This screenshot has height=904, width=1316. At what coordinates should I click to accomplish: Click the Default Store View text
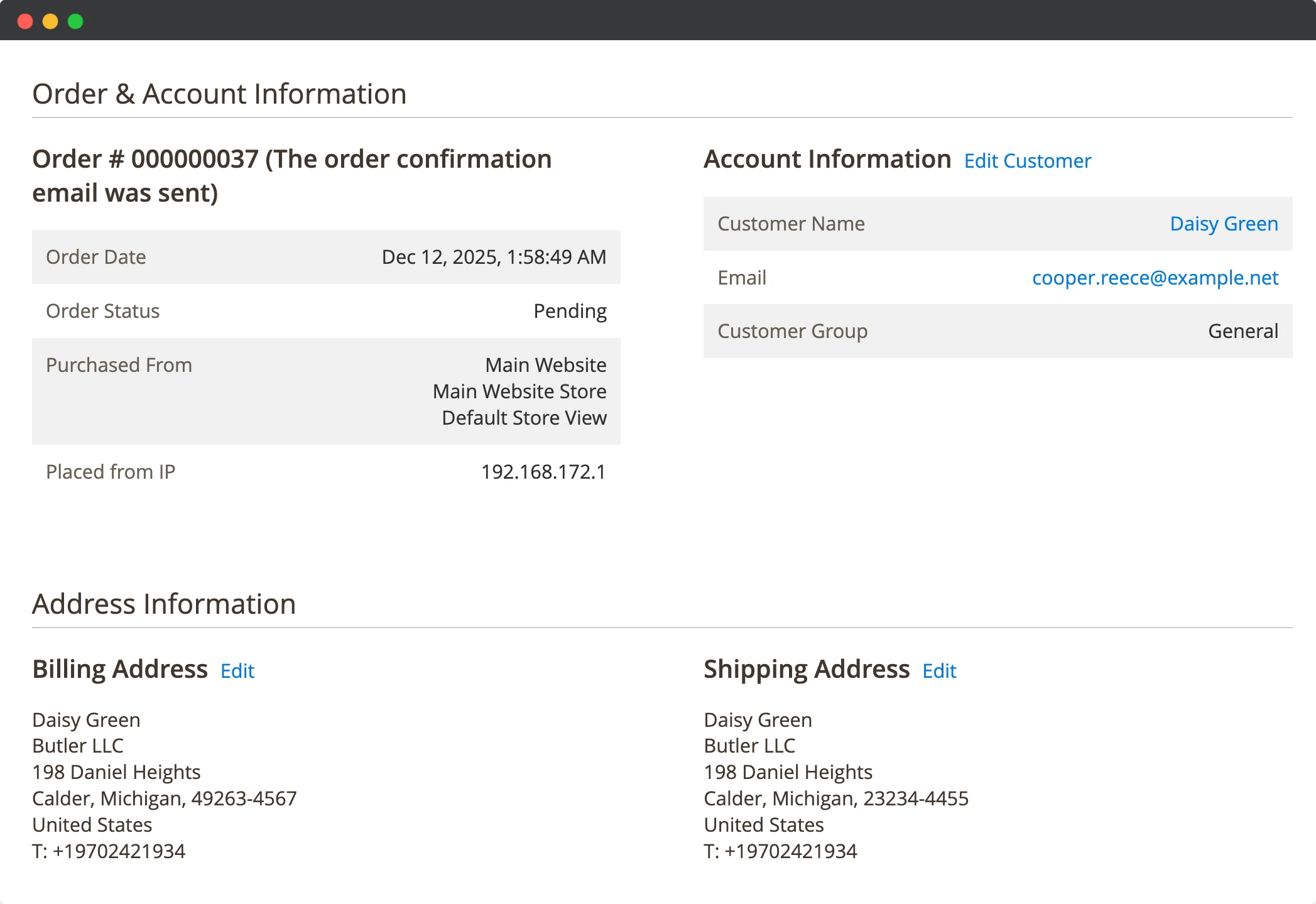pyautogui.click(x=524, y=418)
